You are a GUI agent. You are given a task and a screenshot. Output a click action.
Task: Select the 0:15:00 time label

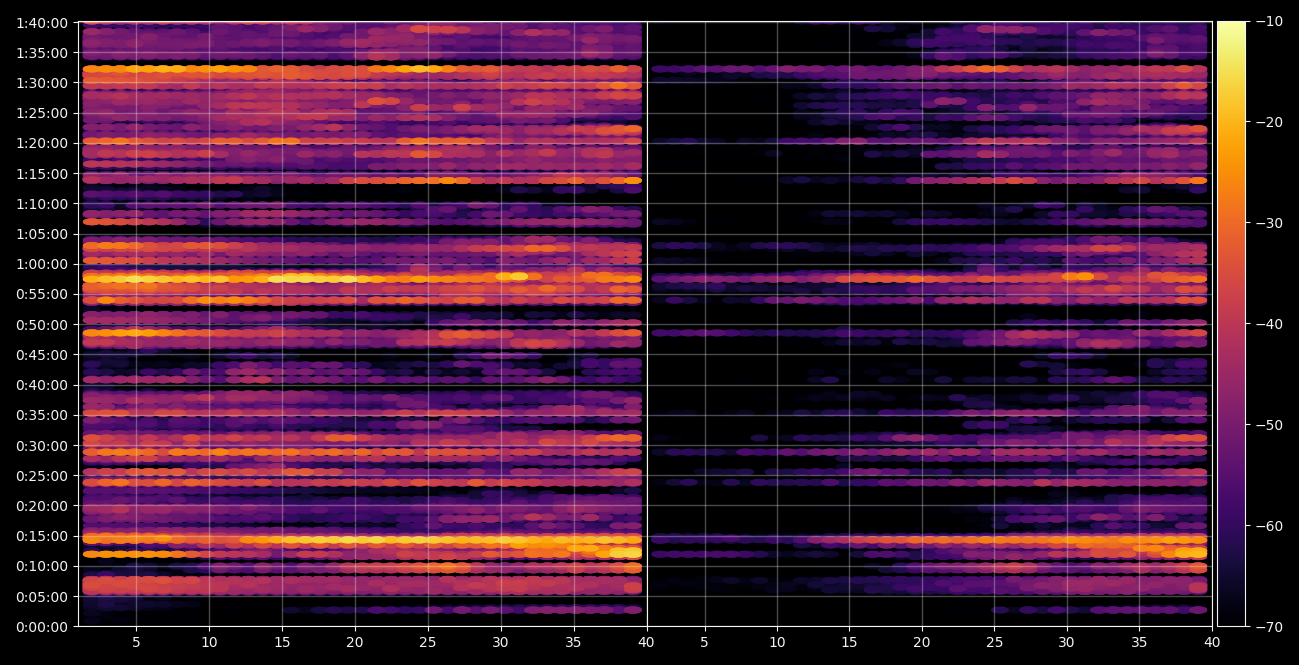coord(41,536)
